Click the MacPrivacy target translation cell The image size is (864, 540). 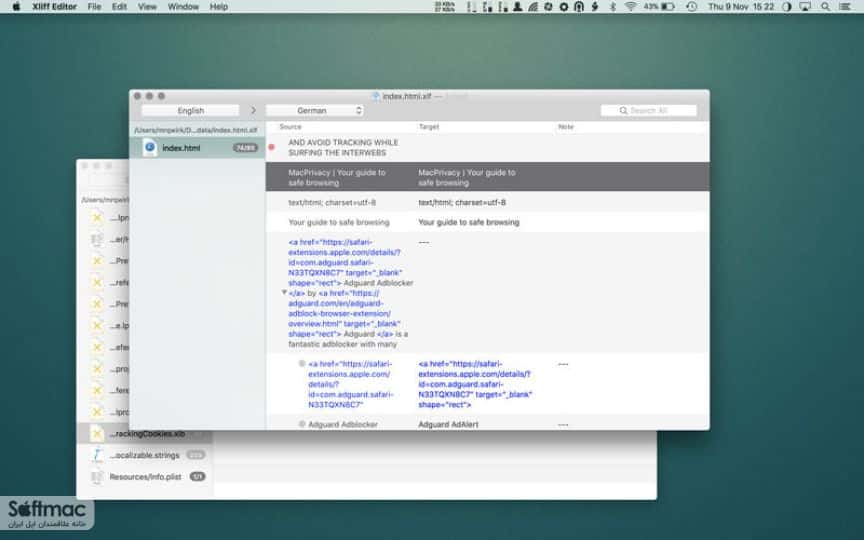(x=467, y=177)
